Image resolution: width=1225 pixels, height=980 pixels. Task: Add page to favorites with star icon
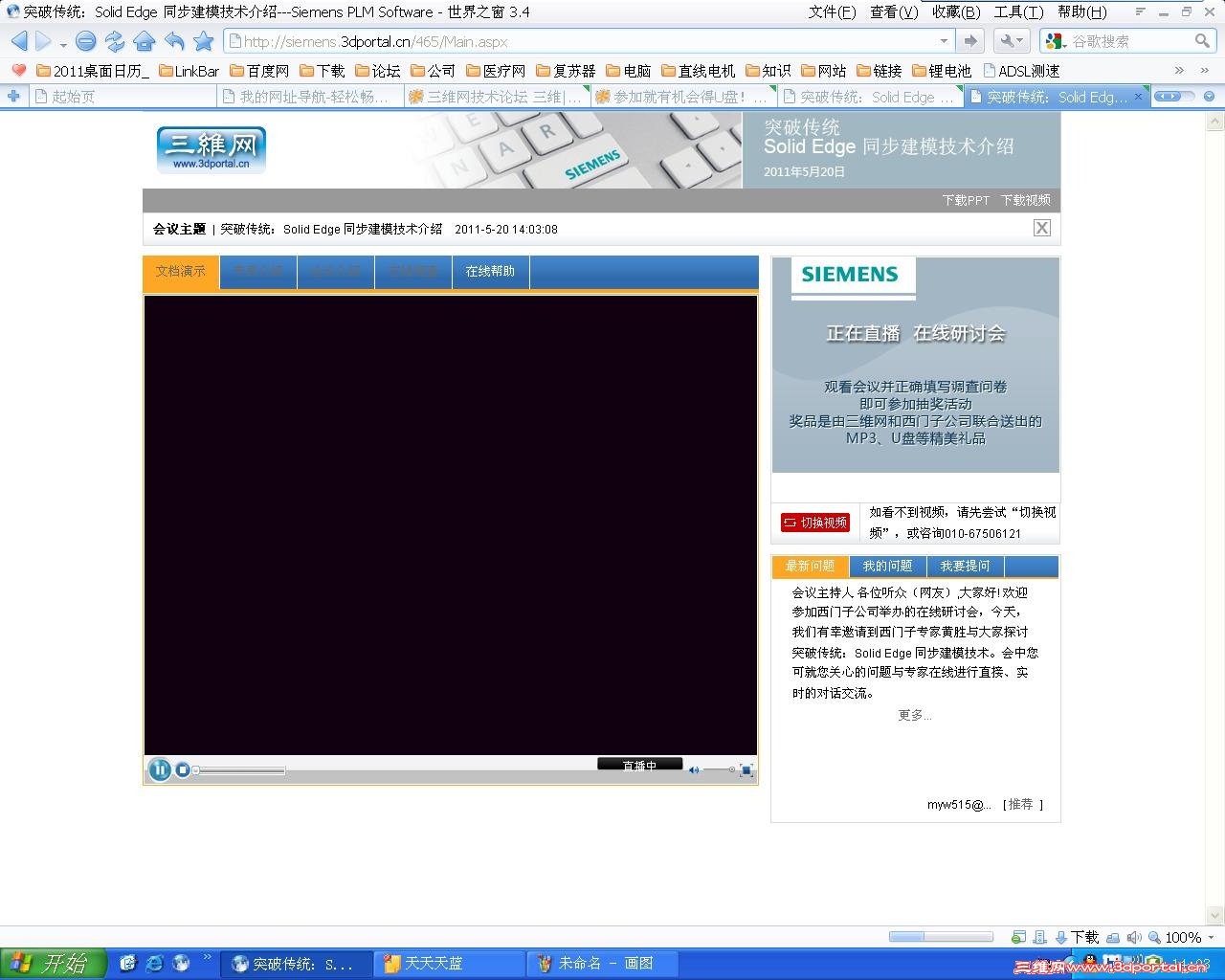coord(203,41)
